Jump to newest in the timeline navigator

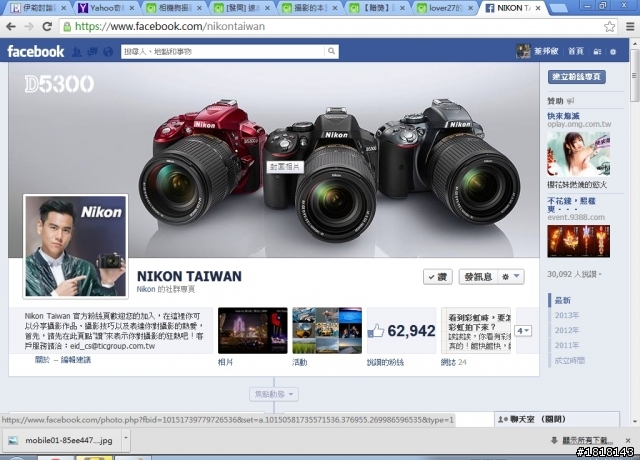click(x=562, y=300)
